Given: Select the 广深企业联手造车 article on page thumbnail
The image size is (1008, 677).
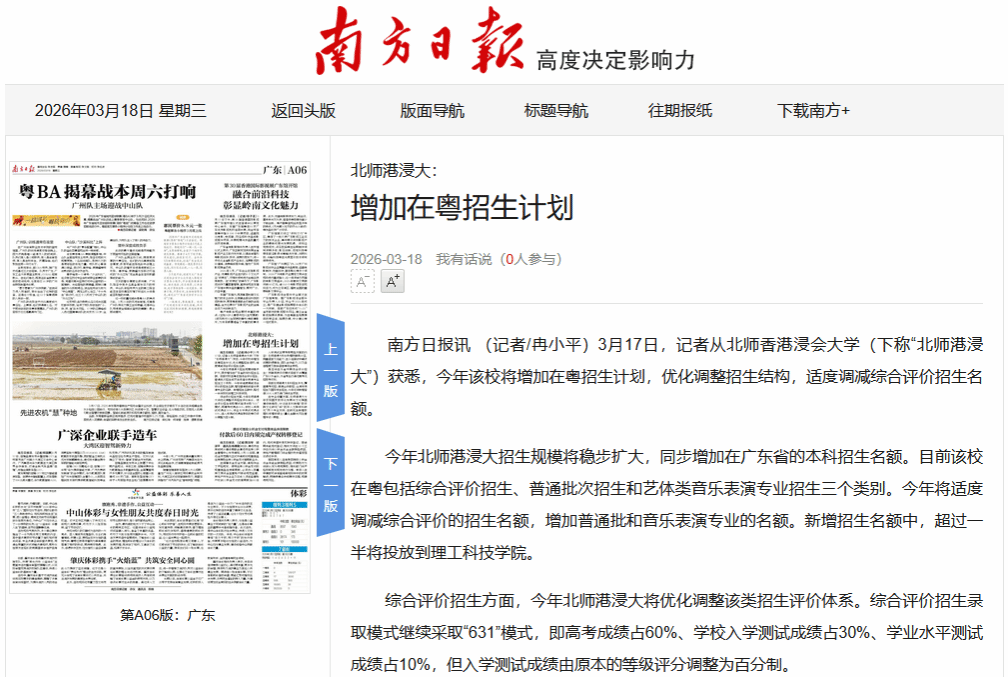Looking at the screenshot, I should tap(107, 436).
